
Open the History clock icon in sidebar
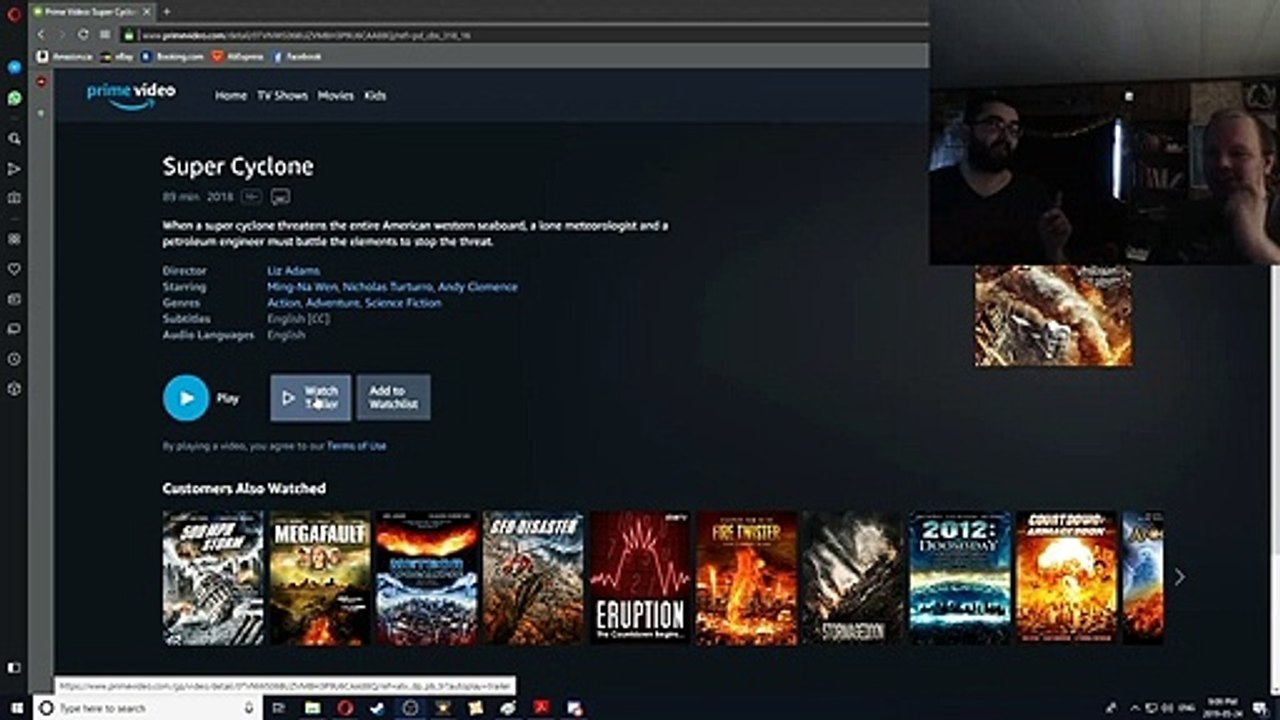point(14,358)
